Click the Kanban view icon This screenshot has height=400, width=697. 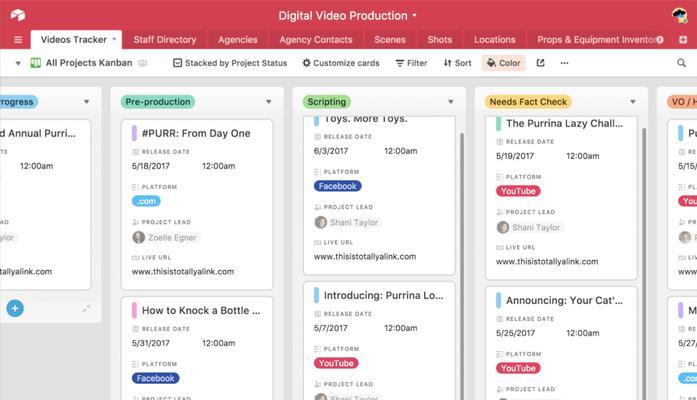click(x=36, y=63)
